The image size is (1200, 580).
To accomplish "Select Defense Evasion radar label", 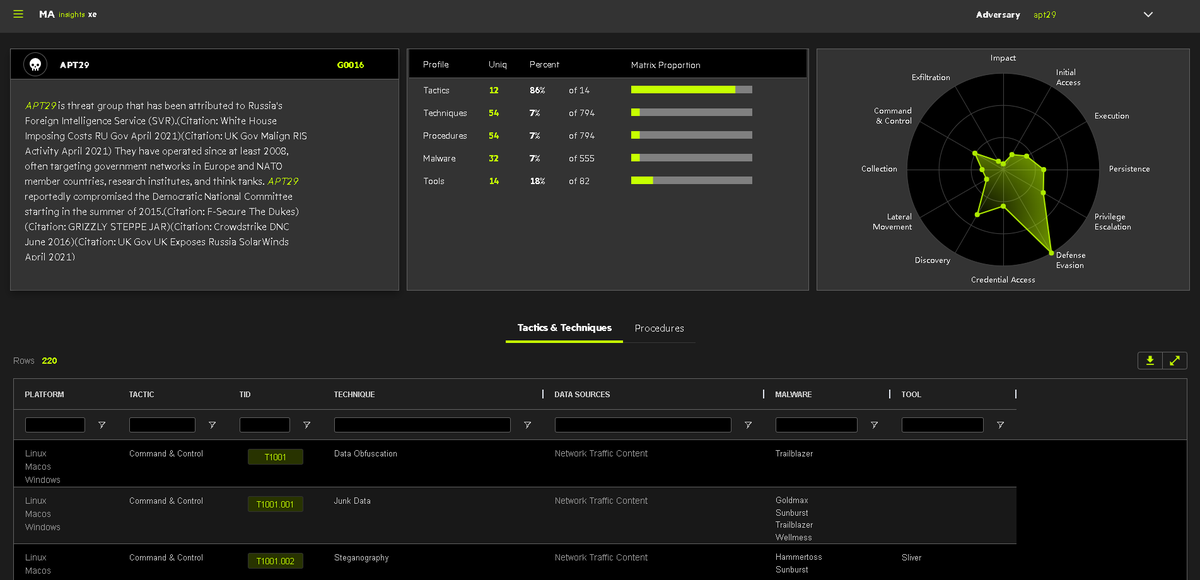I will 1070,260.
